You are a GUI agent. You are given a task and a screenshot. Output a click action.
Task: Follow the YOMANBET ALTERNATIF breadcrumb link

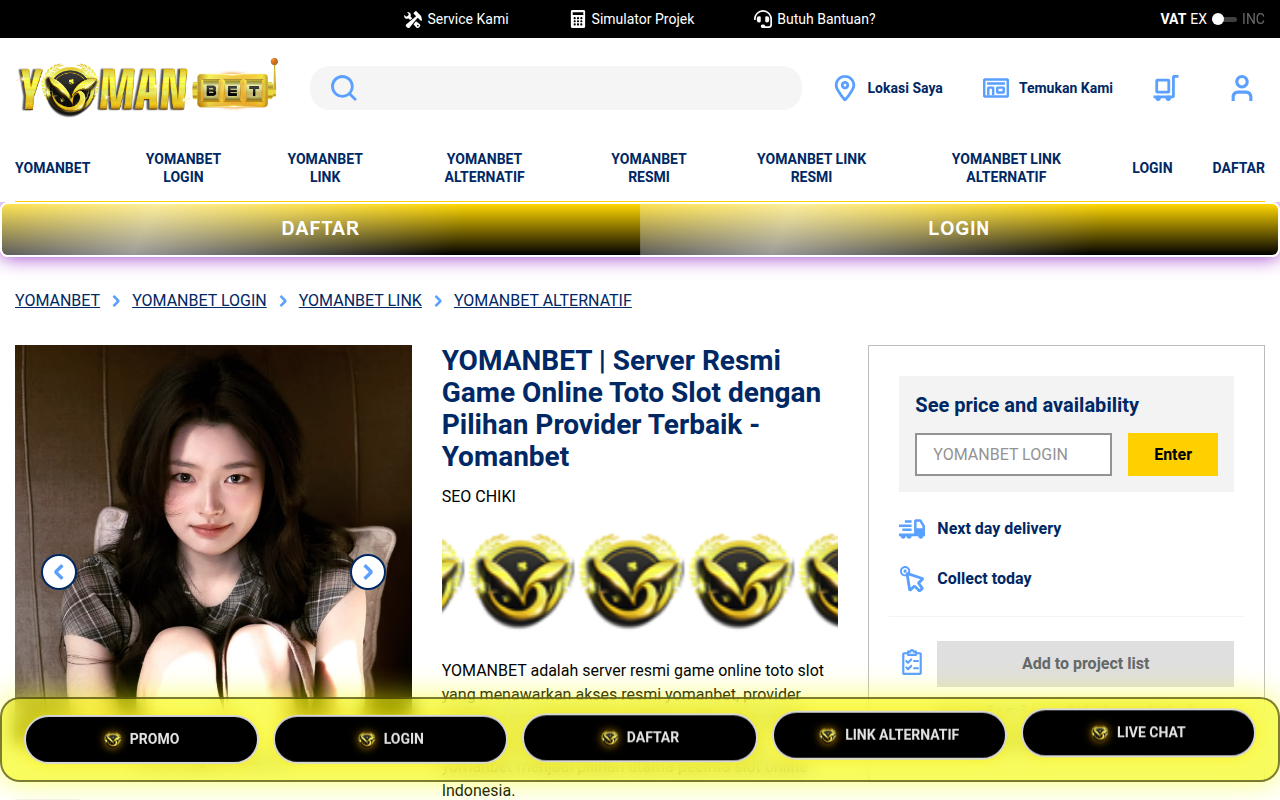(543, 300)
